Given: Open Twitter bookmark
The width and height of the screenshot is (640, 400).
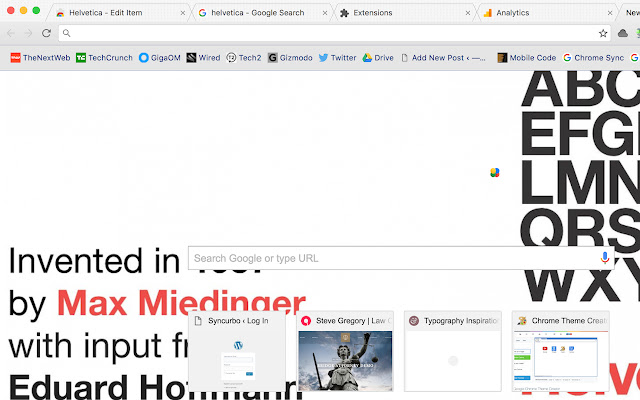Looking at the screenshot, I should [x=338, y=58].
